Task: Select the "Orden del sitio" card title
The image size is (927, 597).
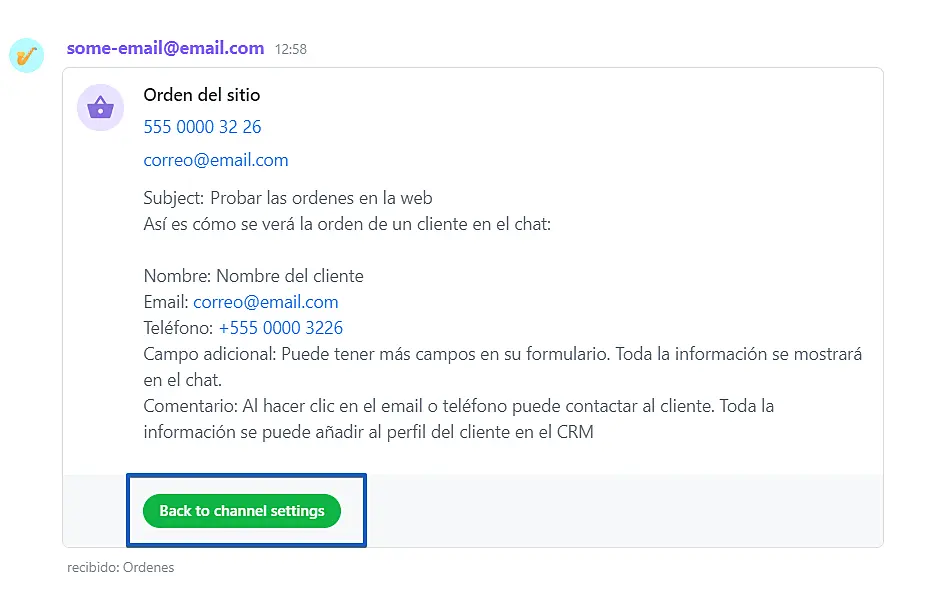Action: [202, 95]
